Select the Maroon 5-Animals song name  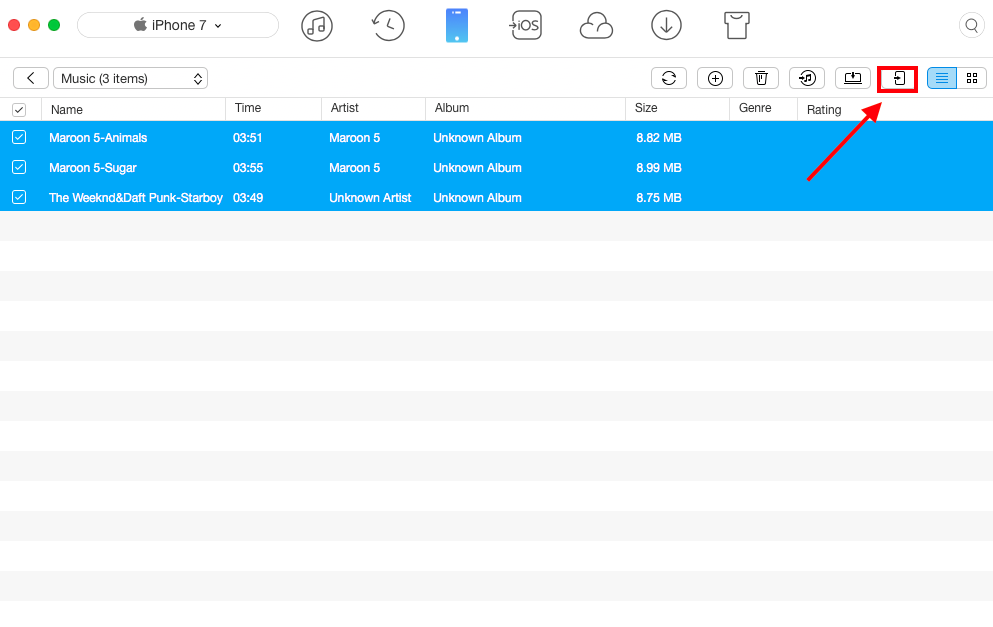click(x=98, y=137)
